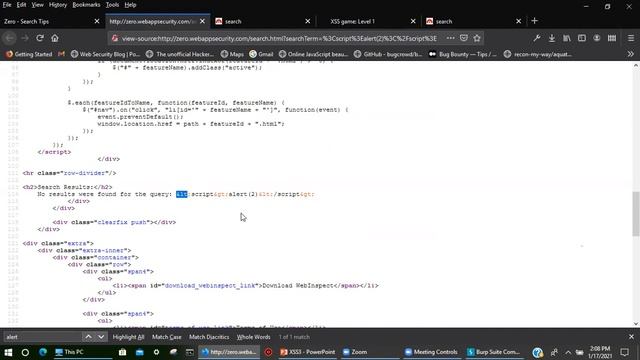This screenshot has height=360, width=640.
Task: Click the highlighted &lt; entity in source
Action: click(182, 194)
